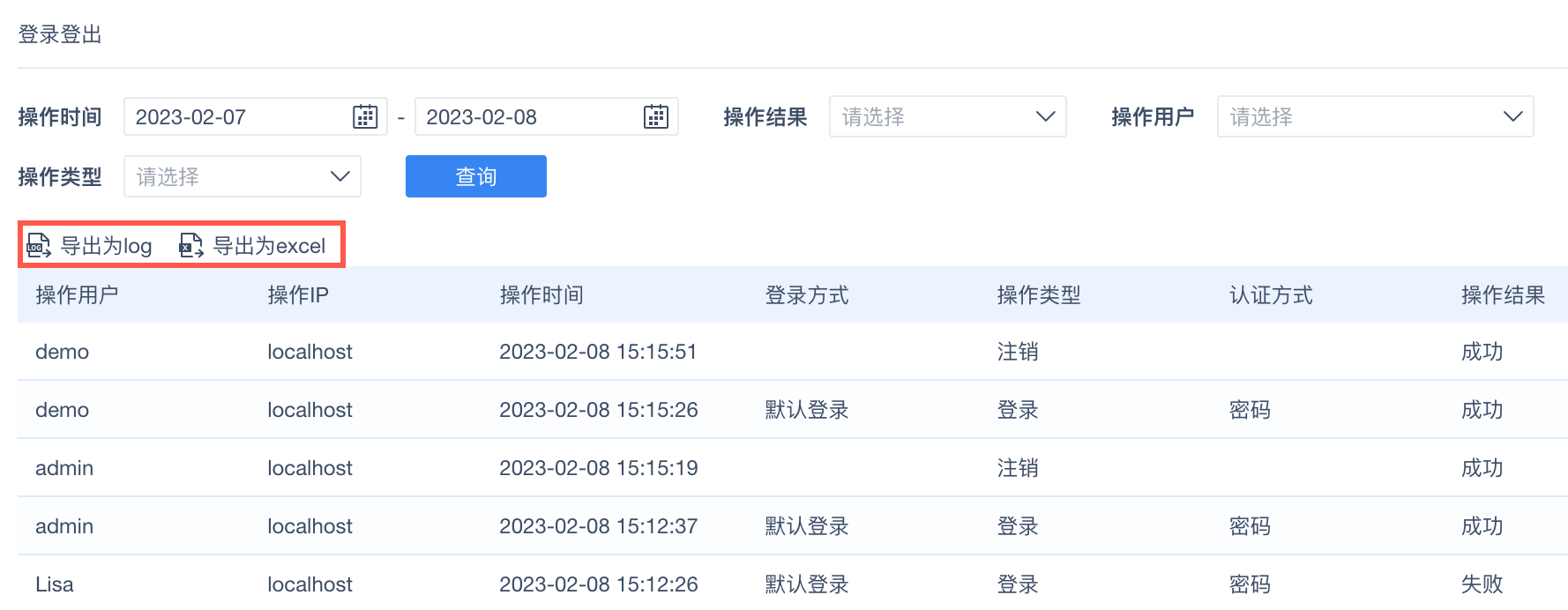Click the export as excel file icon
Viewport: 1568px width, 610px height.
pos(190,246)
